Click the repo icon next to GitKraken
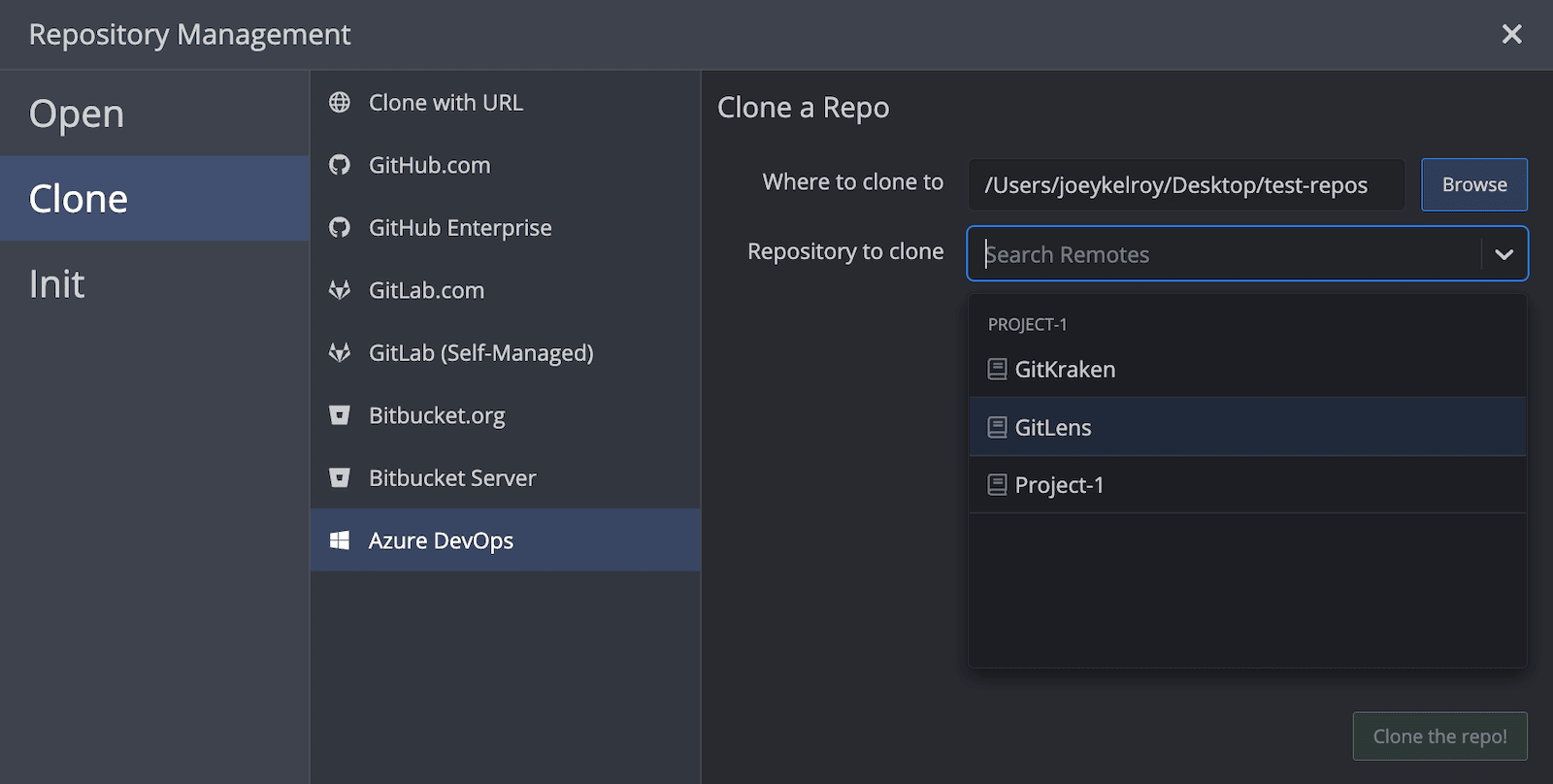This screenshot has height=784, width=1553. coord(997,369)
